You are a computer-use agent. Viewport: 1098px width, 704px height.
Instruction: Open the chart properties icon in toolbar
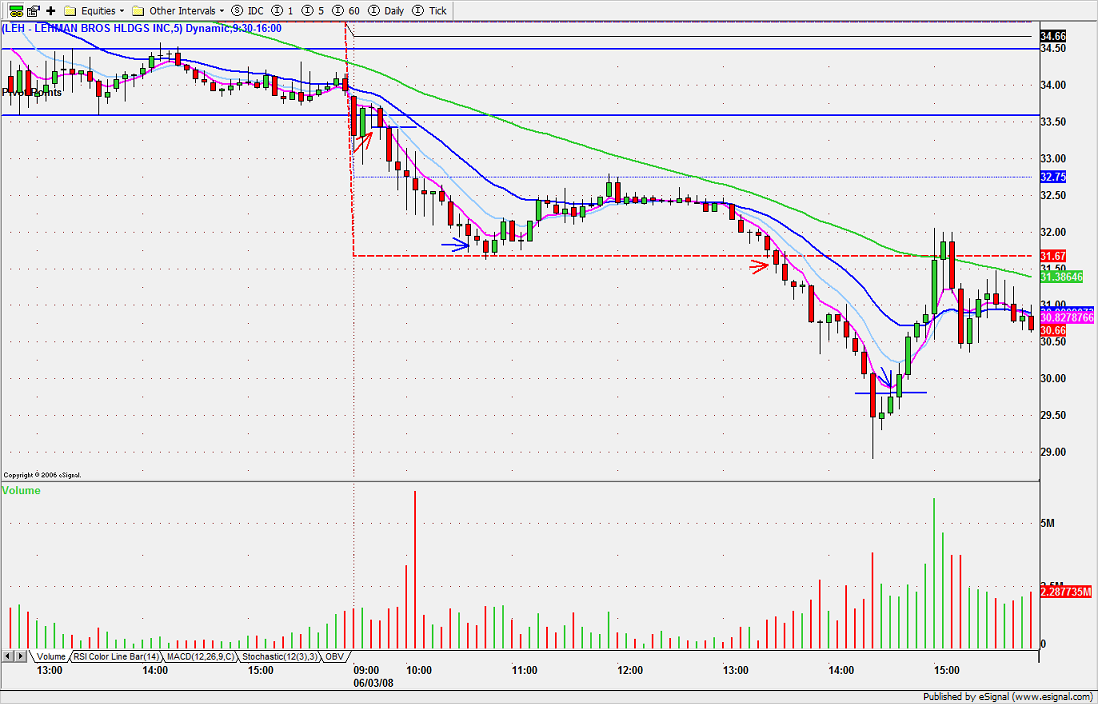[x=32, y=11]
